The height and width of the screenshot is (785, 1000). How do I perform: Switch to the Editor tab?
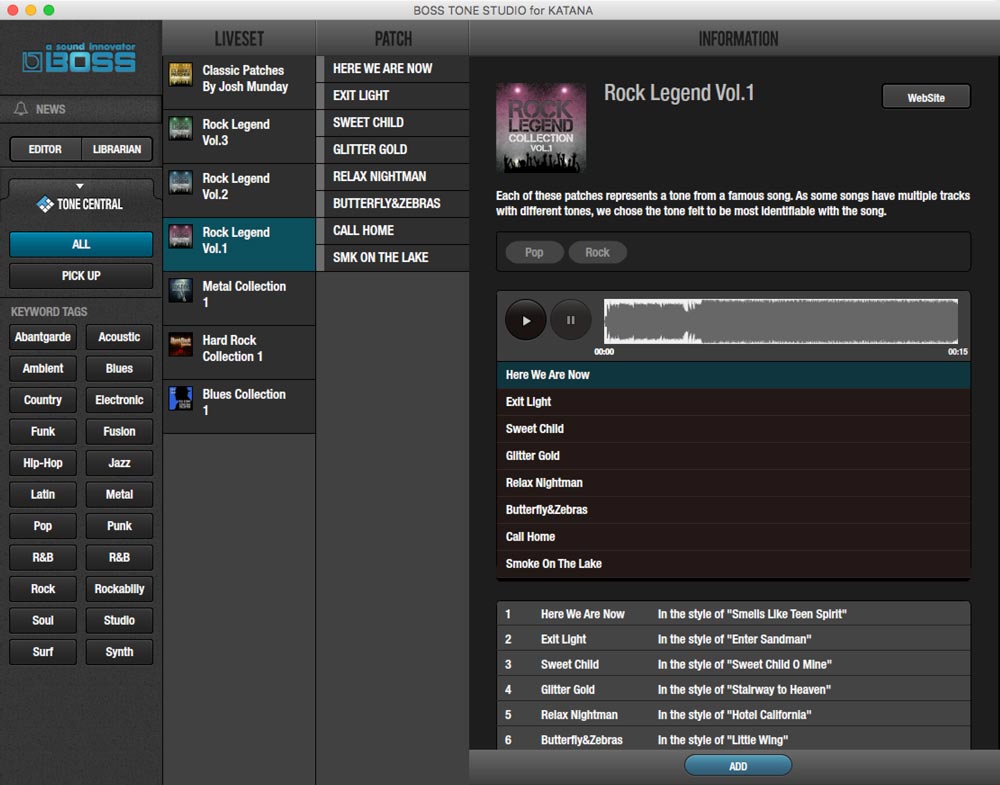coord(45,149)
